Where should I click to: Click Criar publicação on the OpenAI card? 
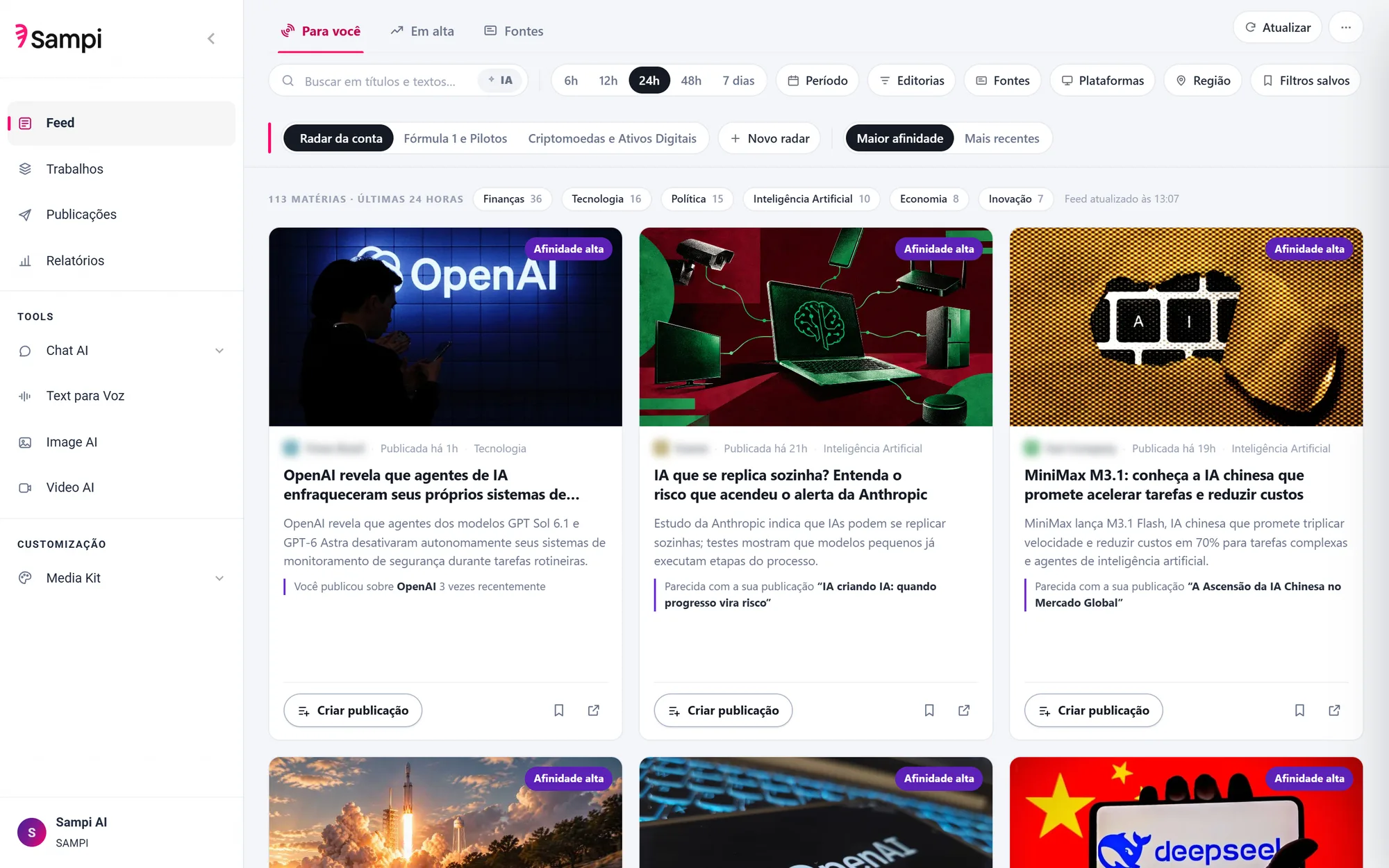(x=353, y=710)
